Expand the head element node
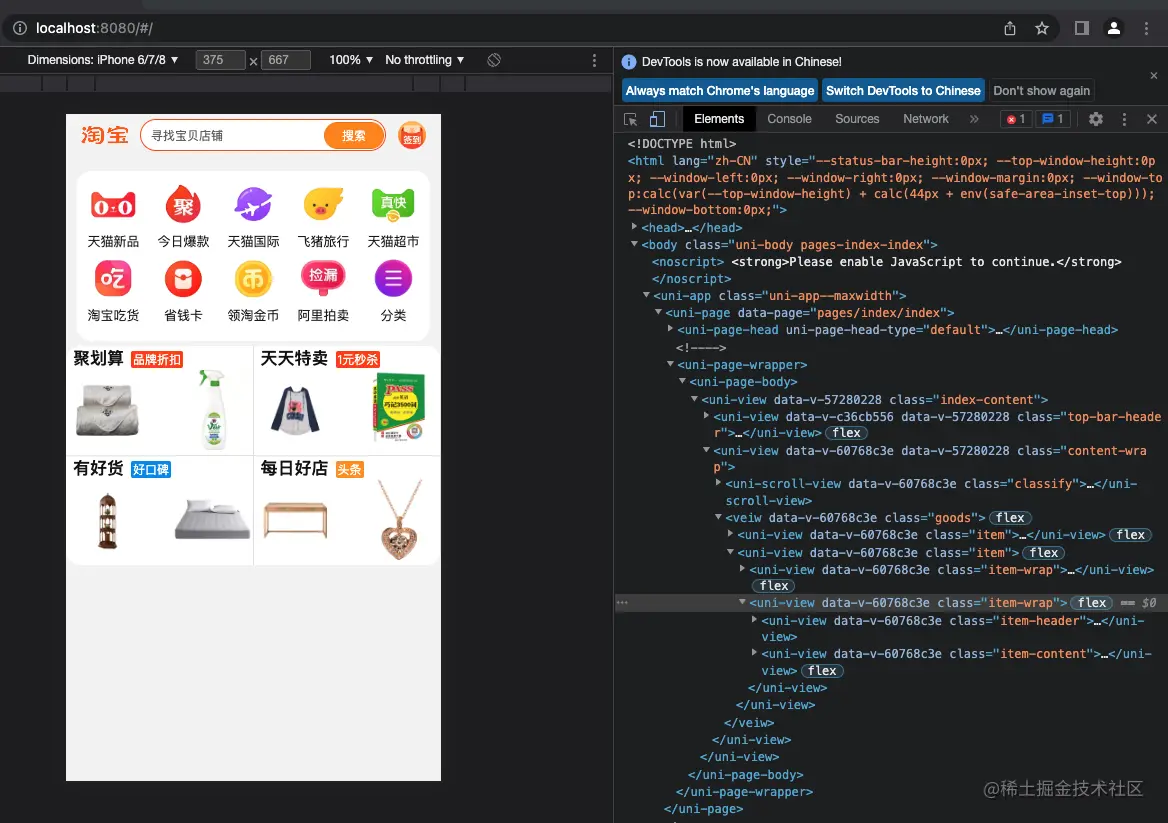Viewport: 1168px width, 823px height. pyautogui.click(x=634, y=227)
